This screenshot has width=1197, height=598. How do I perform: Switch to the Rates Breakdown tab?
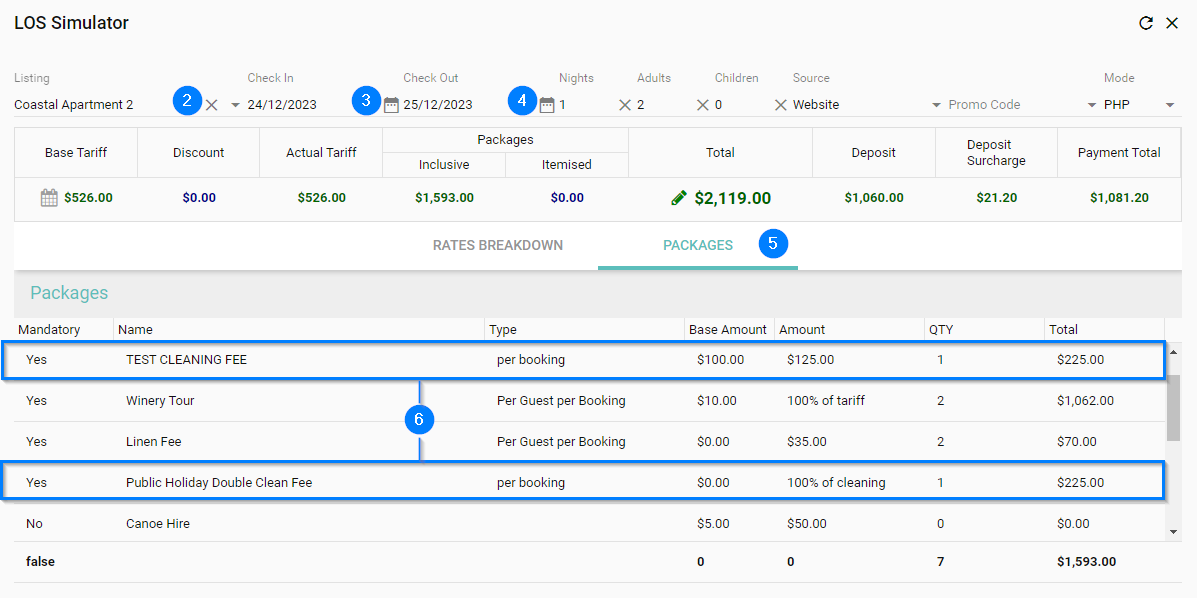(x=498, y=245)
